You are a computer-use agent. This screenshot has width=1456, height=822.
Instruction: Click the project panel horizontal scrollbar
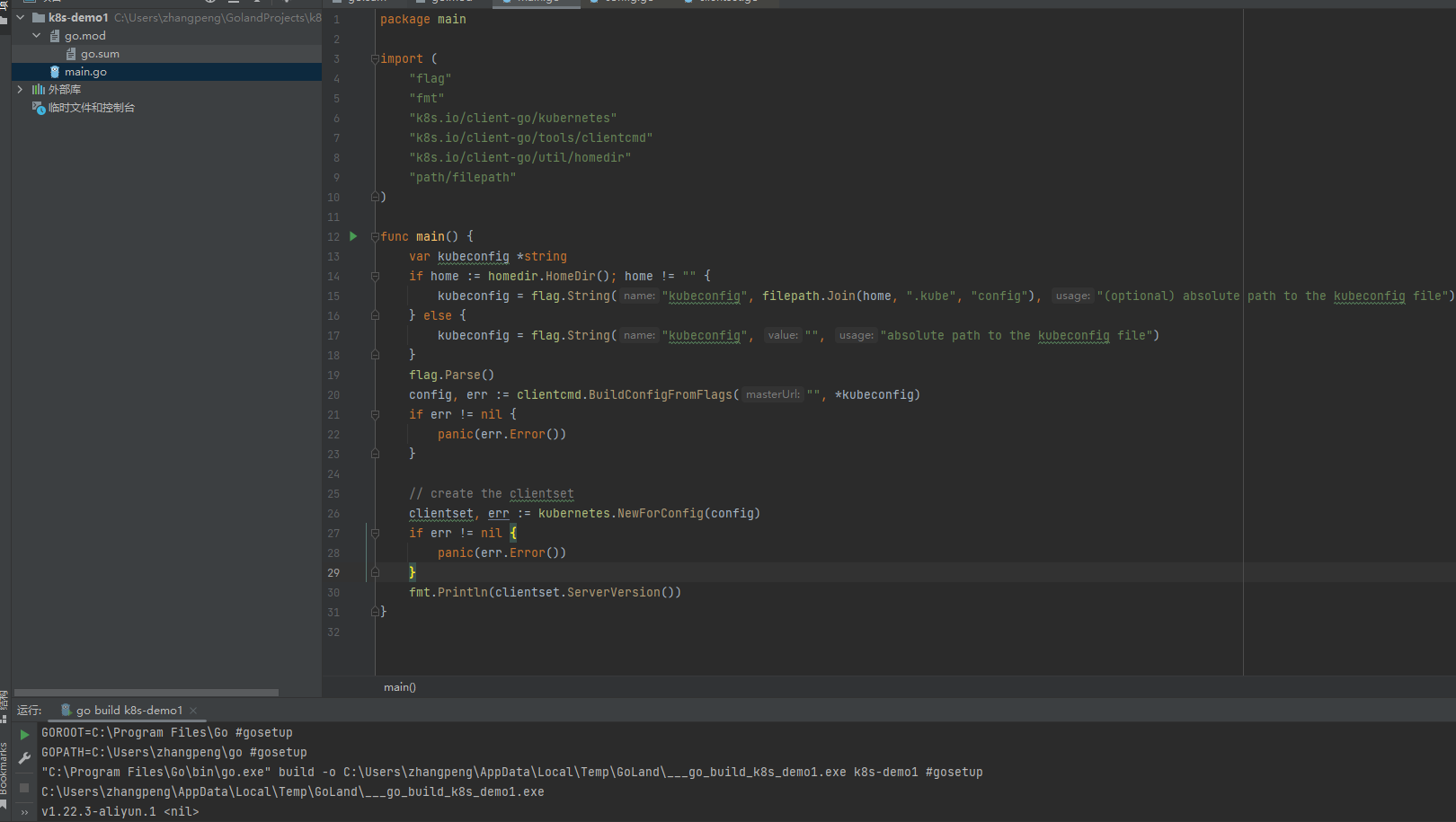[146, 693]
